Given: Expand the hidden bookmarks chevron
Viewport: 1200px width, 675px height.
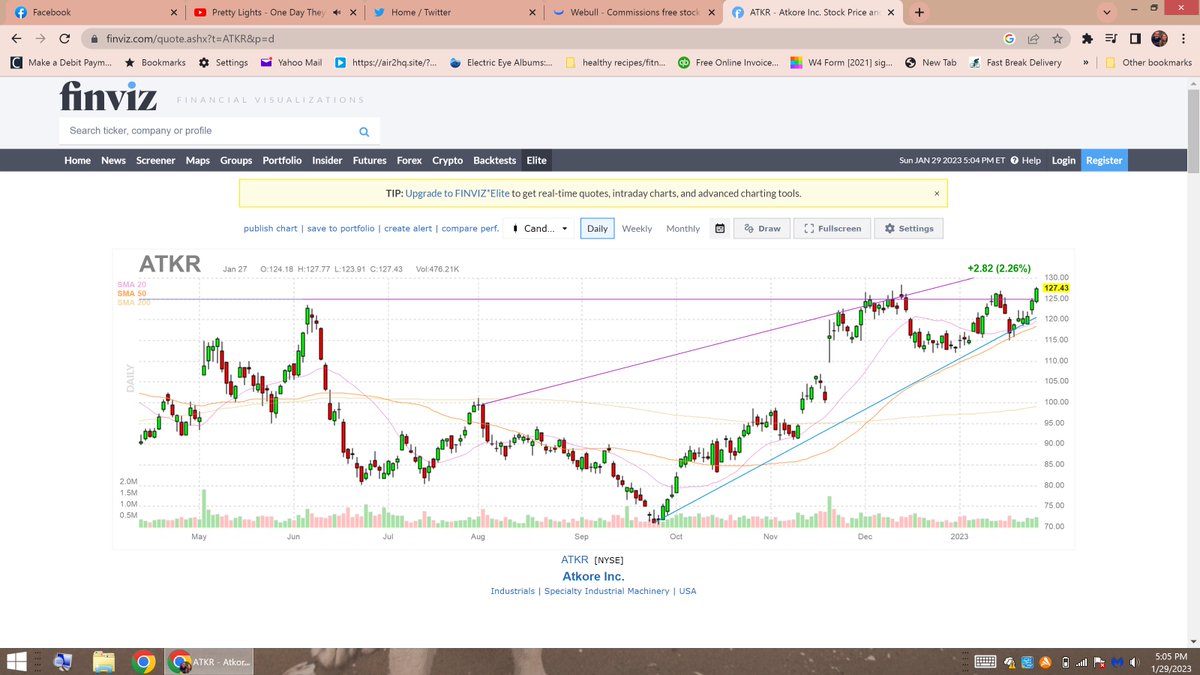Looking at the screenshot, I should coord(1086,62).
